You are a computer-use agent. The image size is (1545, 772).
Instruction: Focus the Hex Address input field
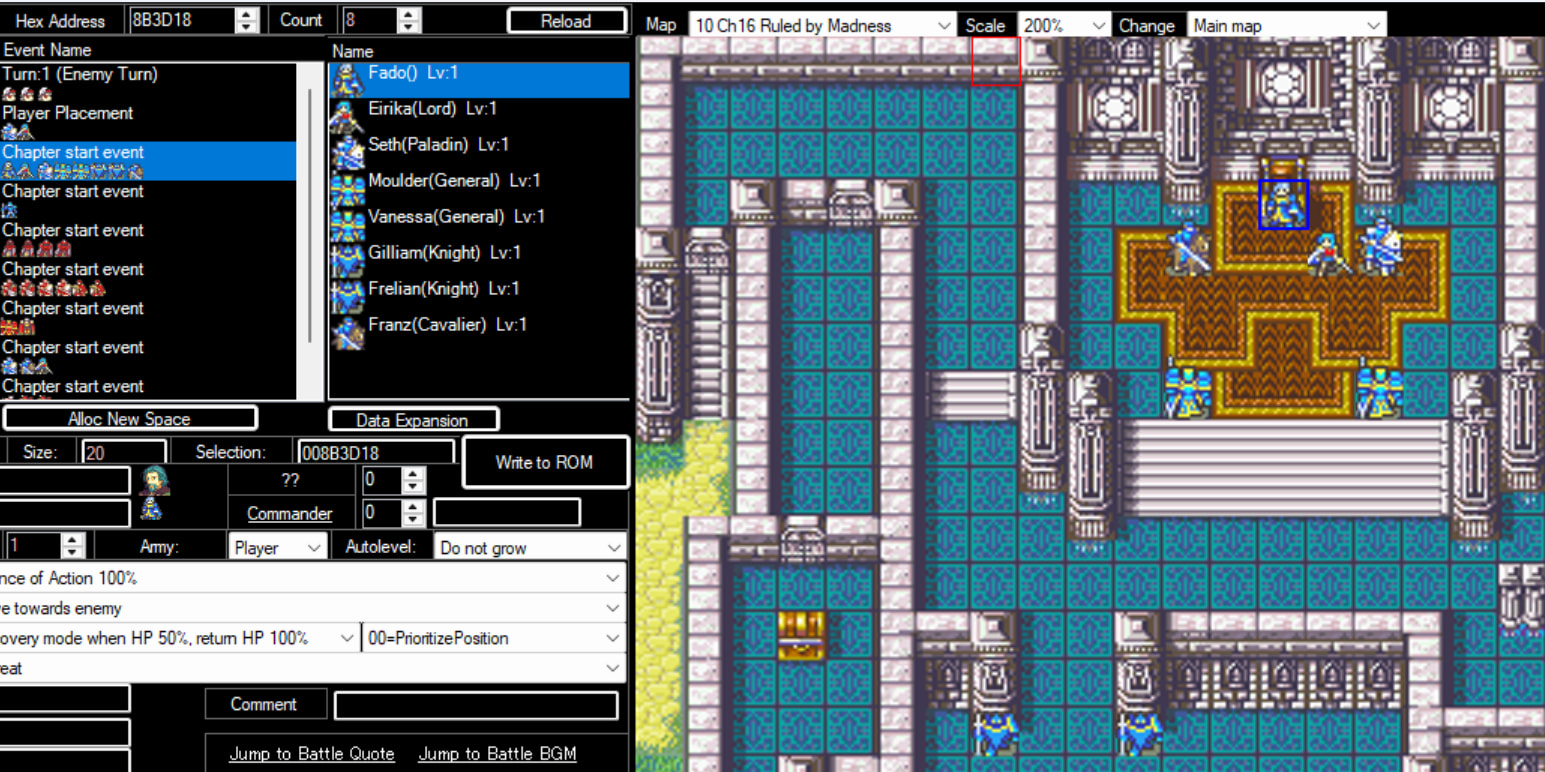click(182, 20)
